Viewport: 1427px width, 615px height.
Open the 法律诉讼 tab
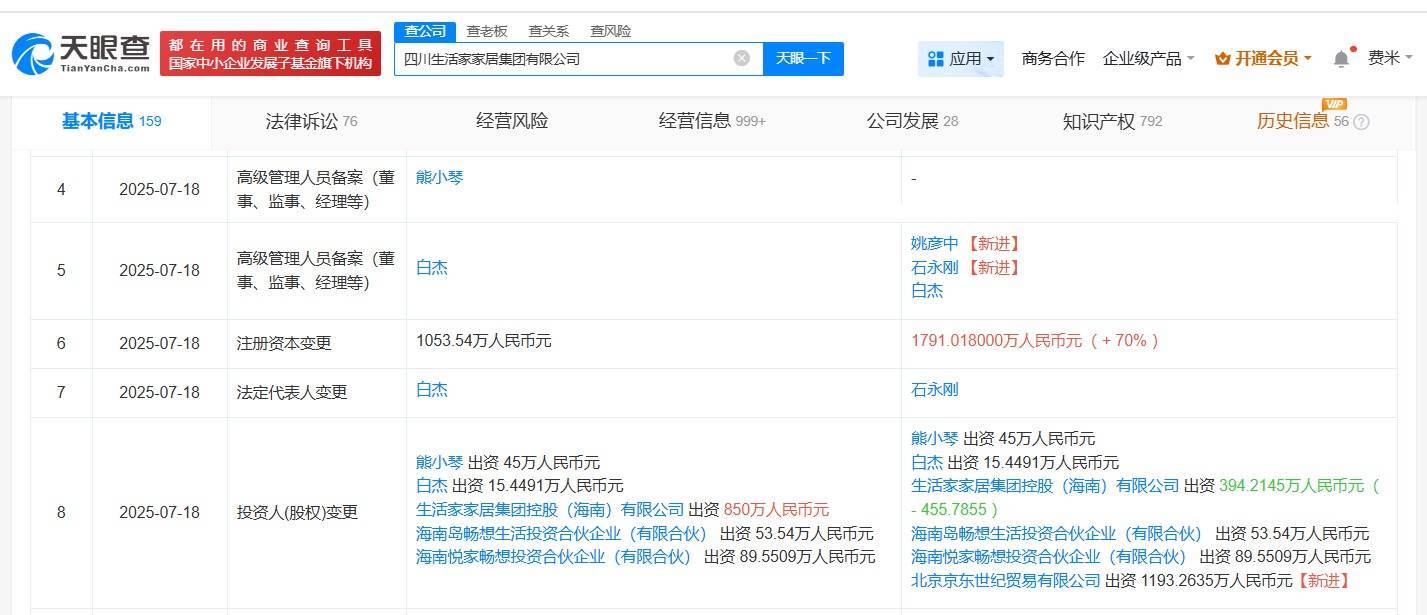[x=311, y=122]
